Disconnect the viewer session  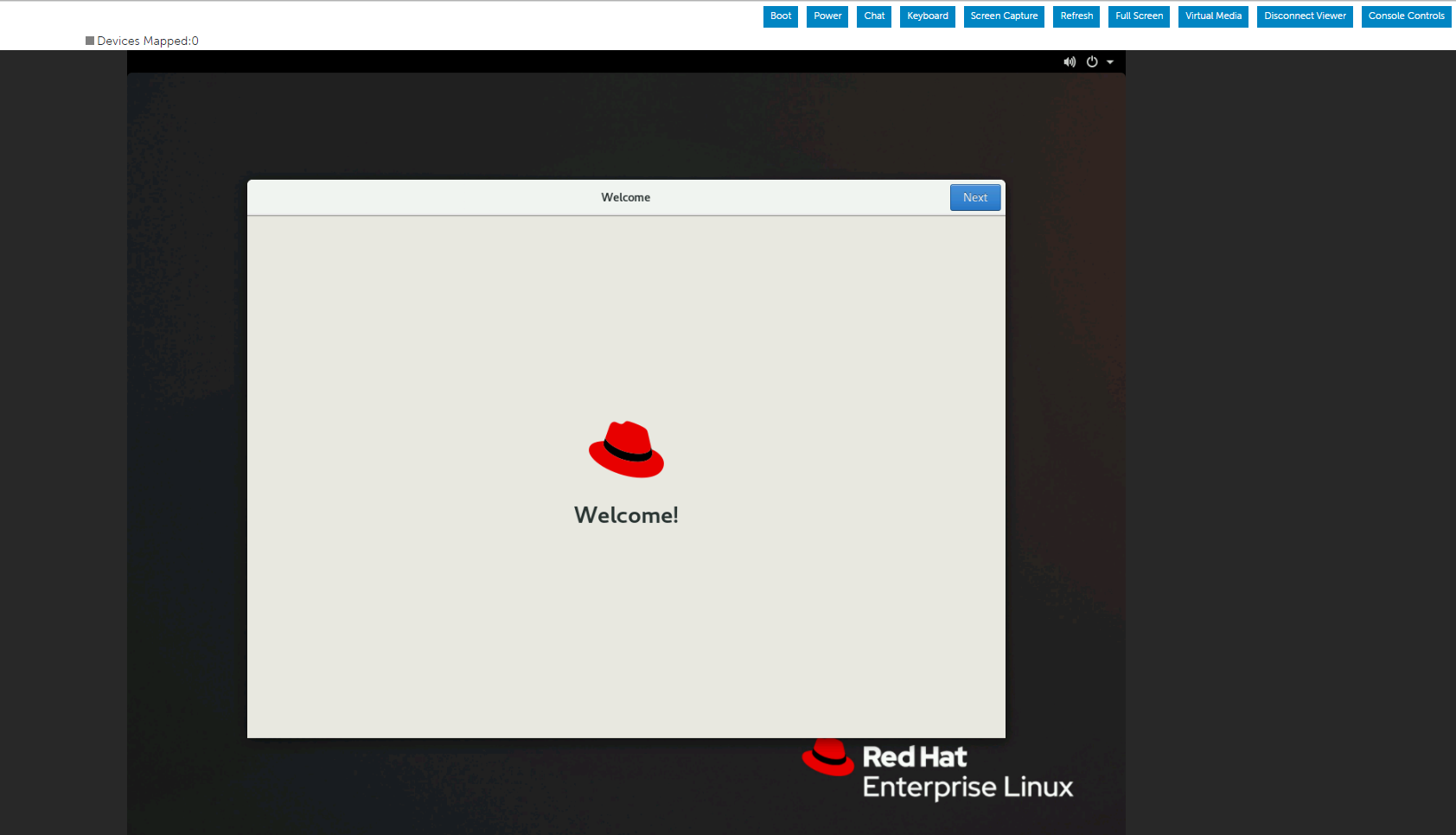(1305, 16)
